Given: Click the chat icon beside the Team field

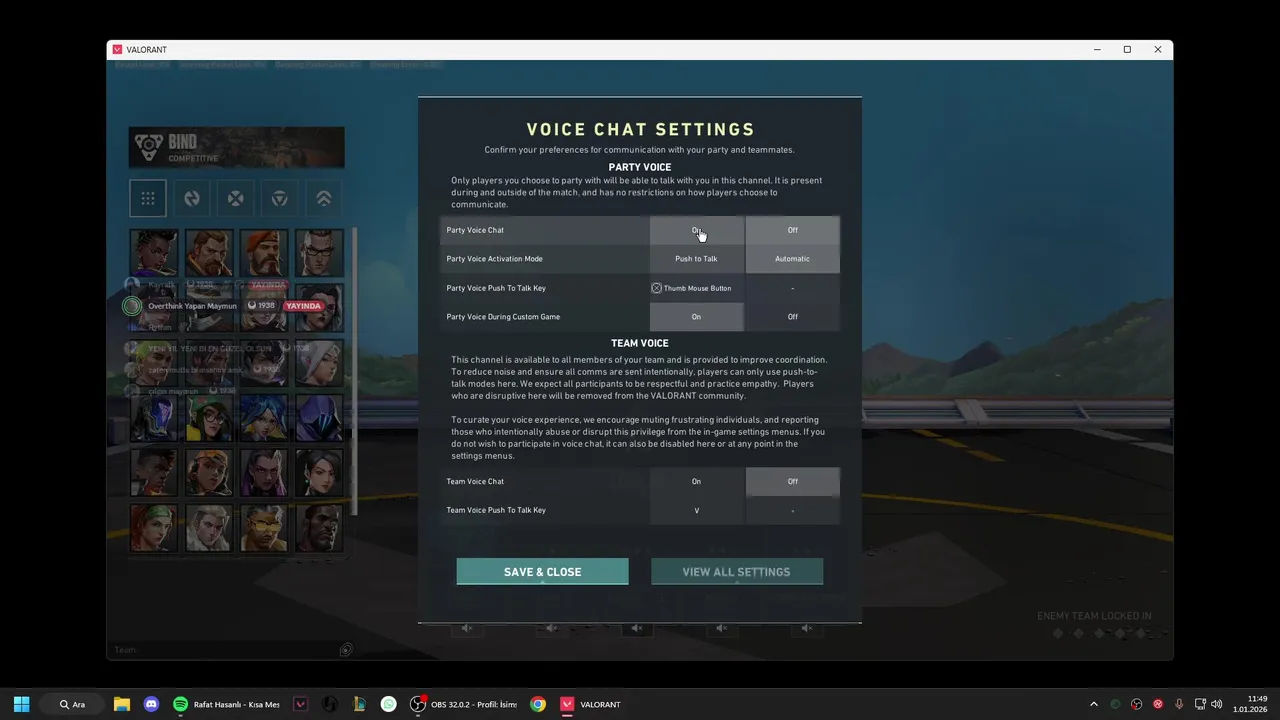Looking at the screenshot, I should click(x=346, y=650).
